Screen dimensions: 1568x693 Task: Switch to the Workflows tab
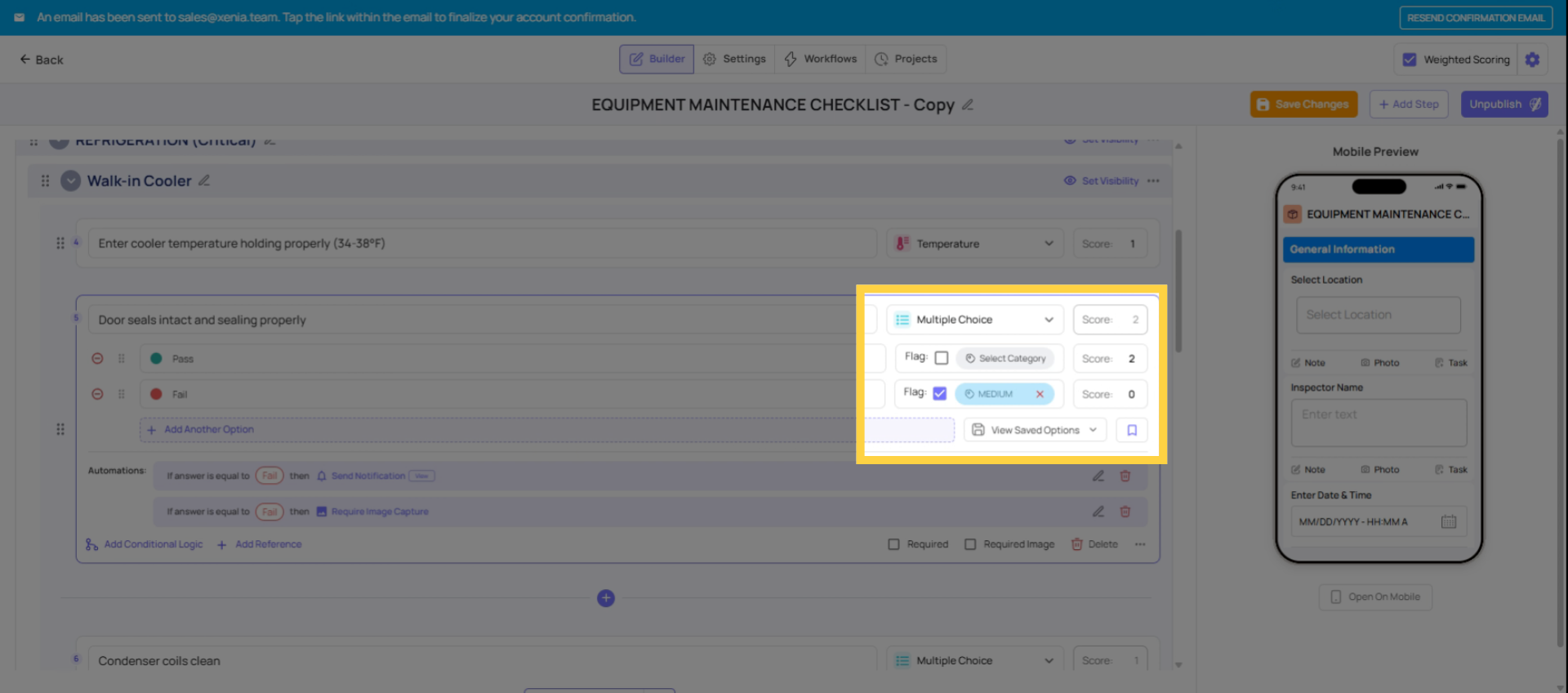point(821,59)
